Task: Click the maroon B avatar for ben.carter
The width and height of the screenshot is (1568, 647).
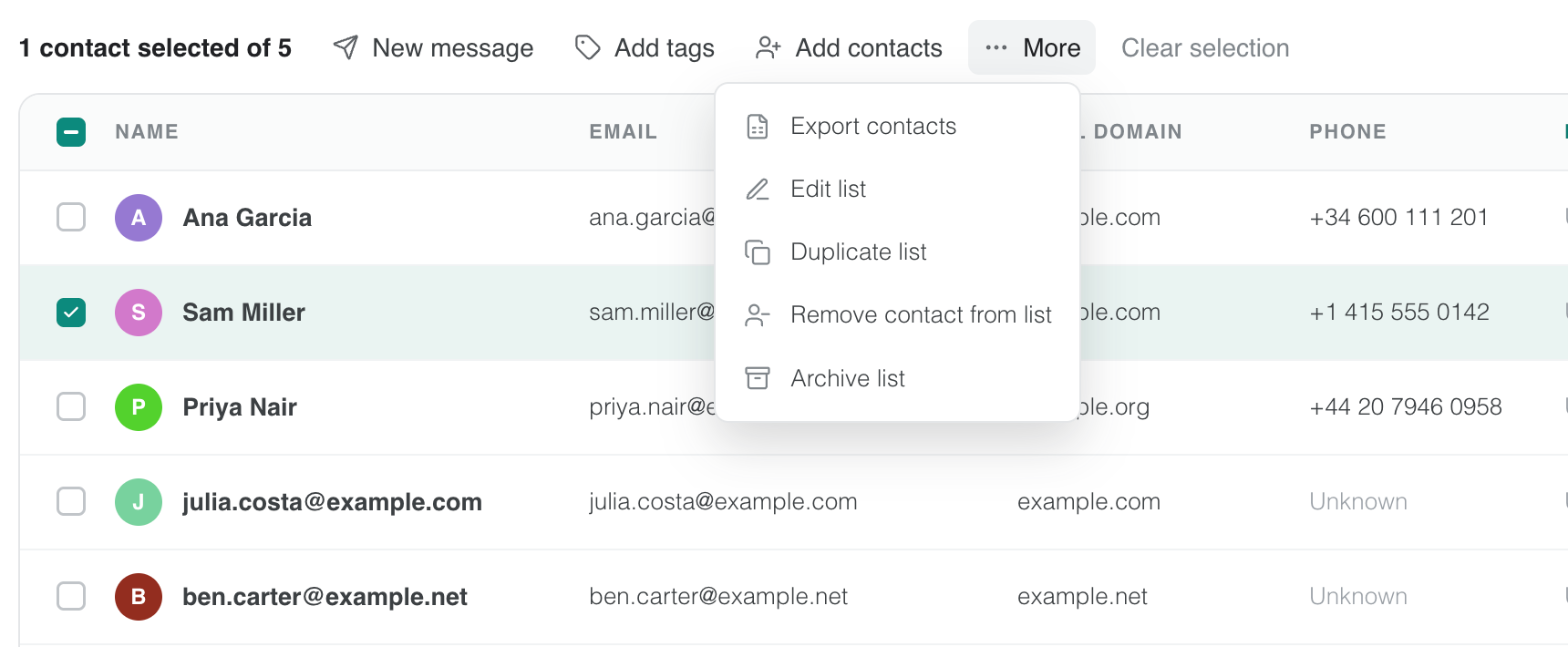Action: (x=139, y=597)
